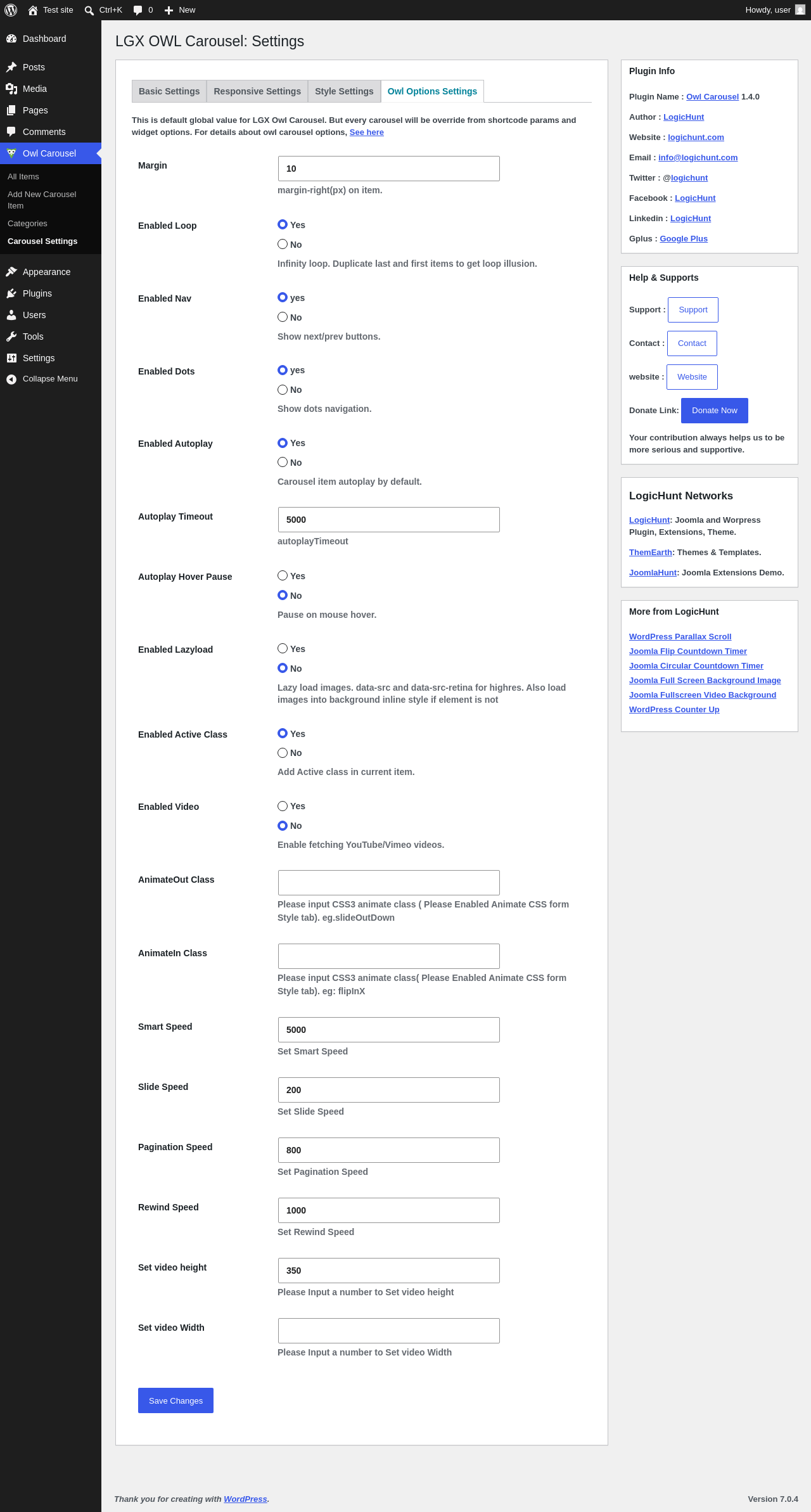This screenshot has width=811, height=1512.
Task: Click the Pagination Speed input field
Action: pos(389,1150)
